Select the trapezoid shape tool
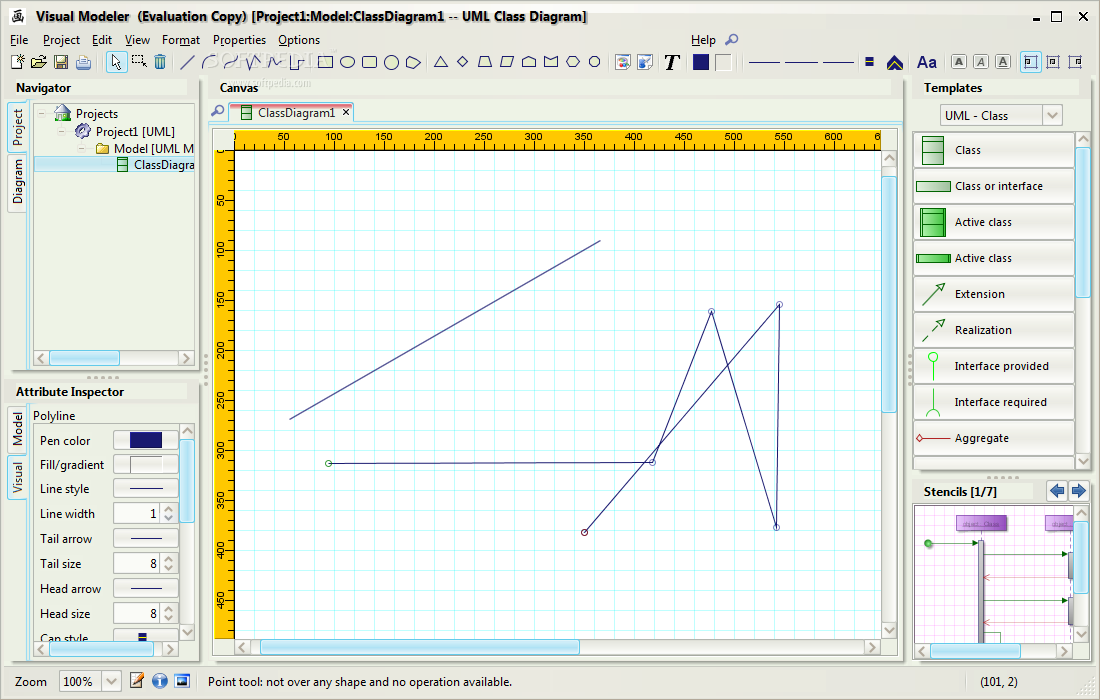The height and width of the screenshot is (700, 1100). point(485,62)
